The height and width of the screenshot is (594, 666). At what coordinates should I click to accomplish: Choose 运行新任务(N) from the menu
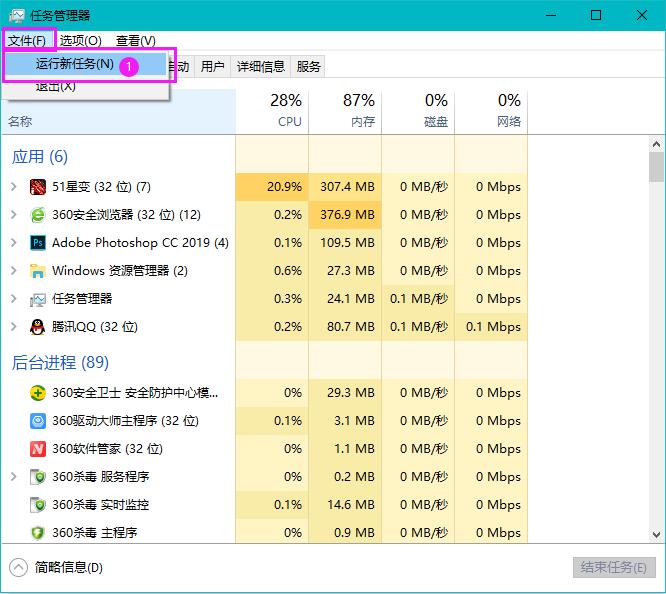pos(85,64)
